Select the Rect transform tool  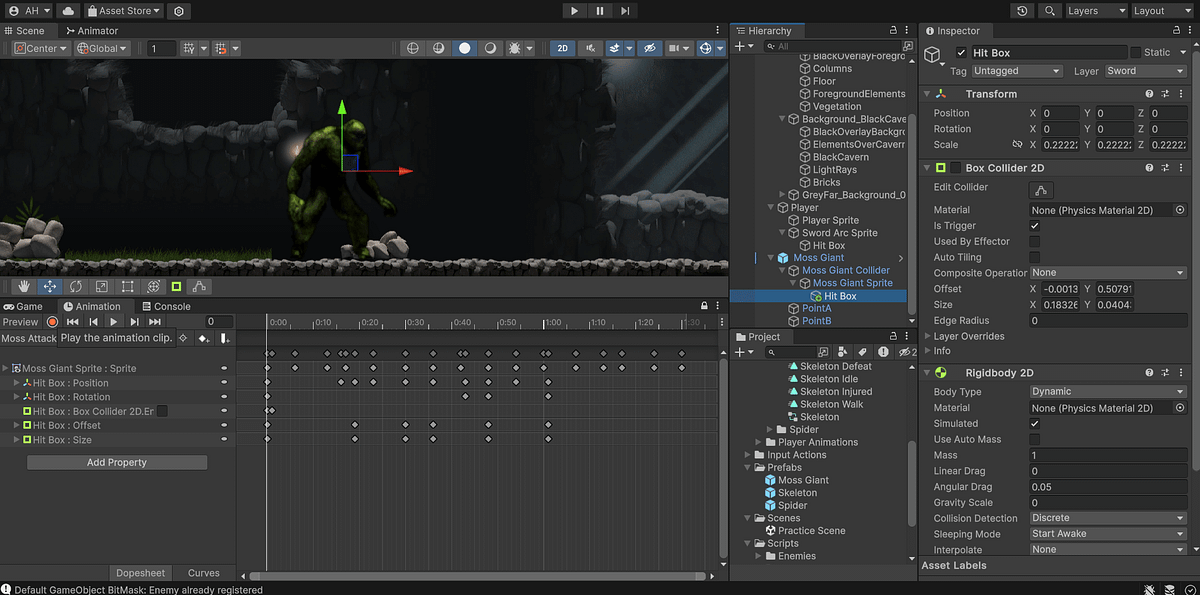[127, 286]
